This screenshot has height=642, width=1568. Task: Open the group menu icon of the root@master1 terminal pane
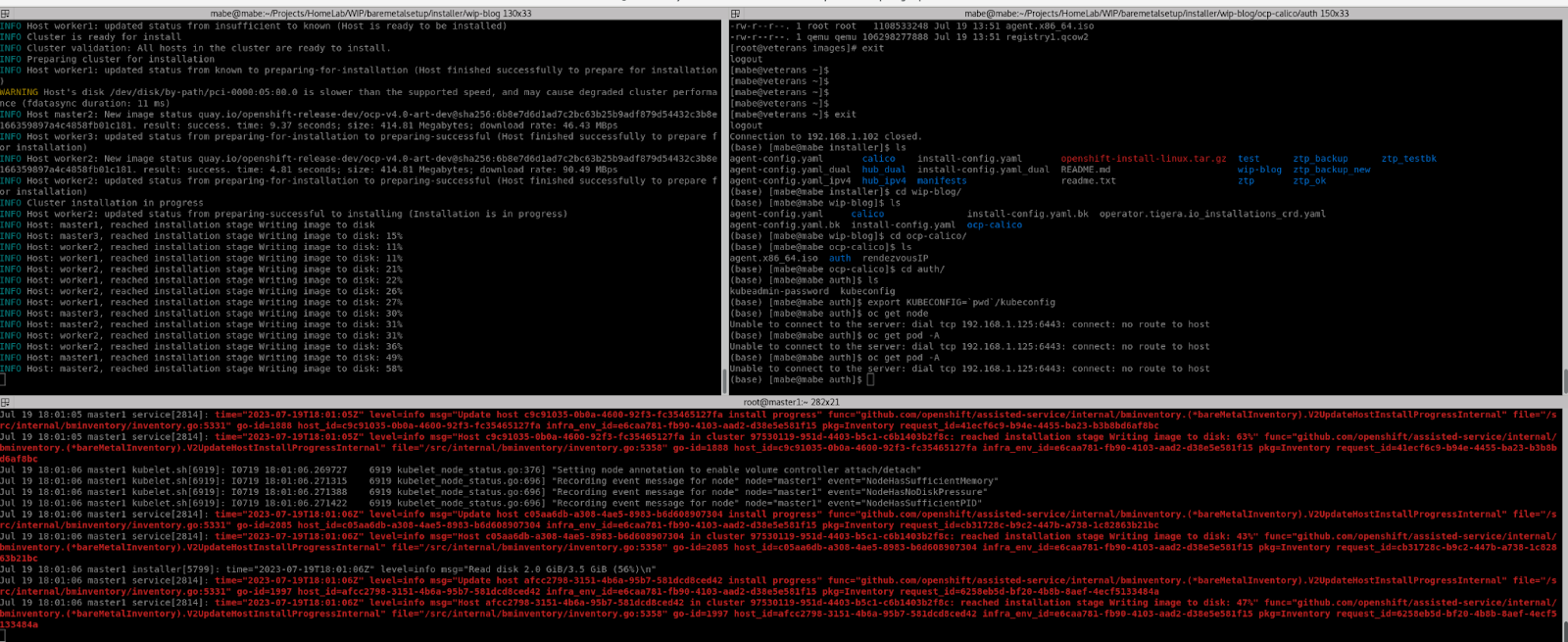pos(5,402)
